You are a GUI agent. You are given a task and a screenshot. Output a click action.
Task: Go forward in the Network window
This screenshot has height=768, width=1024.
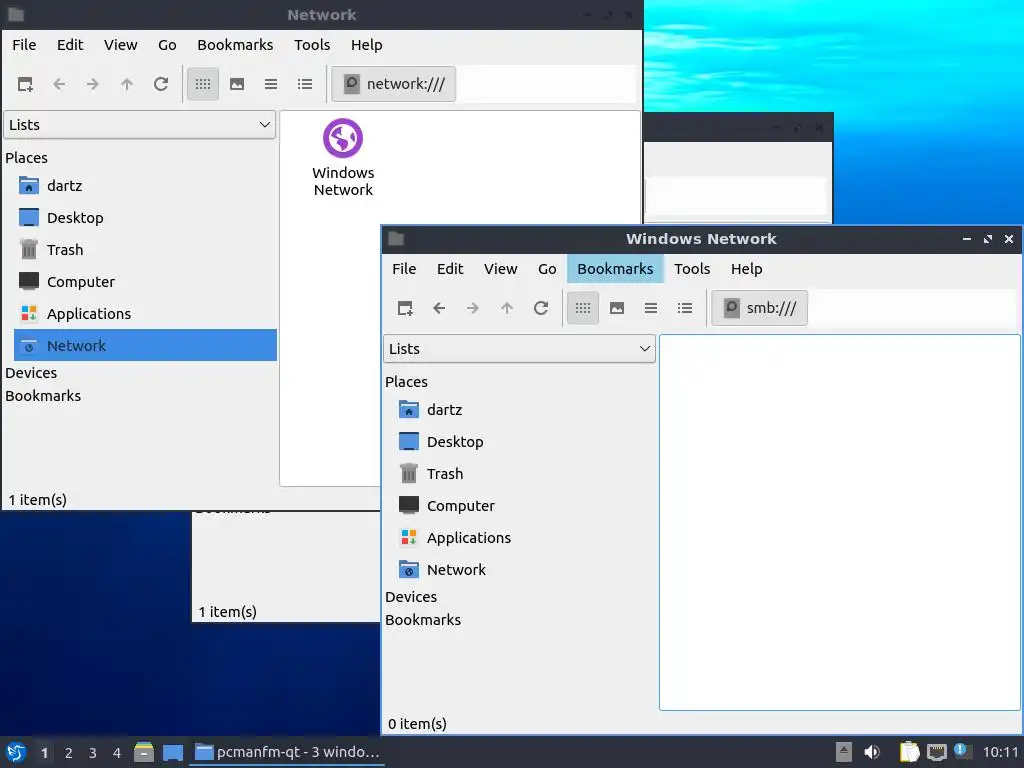point(93,84)
